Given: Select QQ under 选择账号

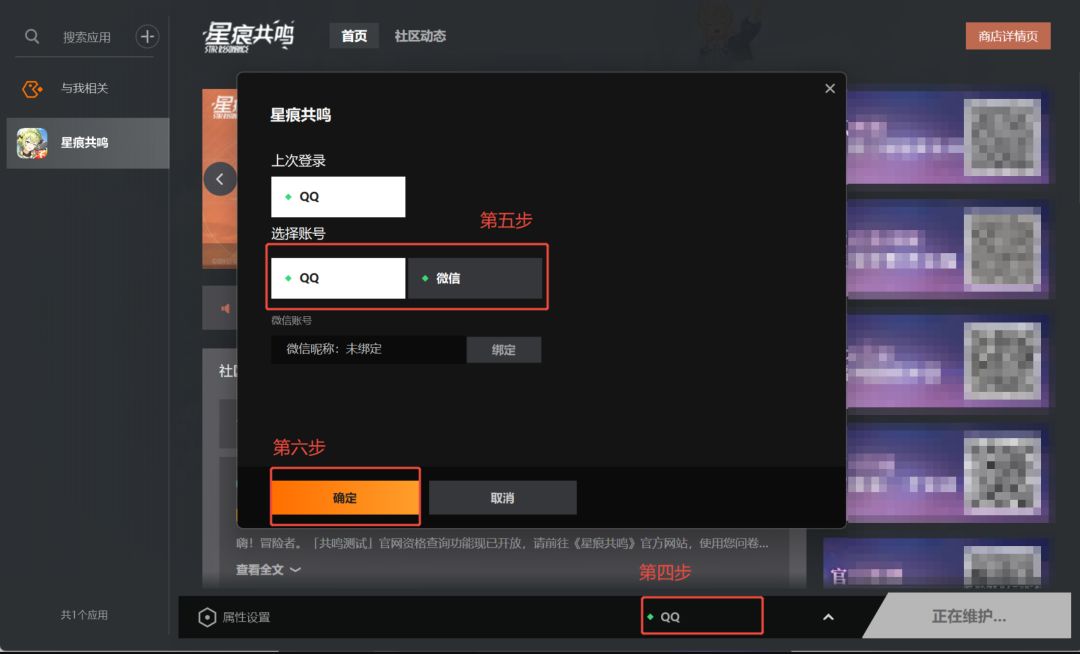Looking at the screenshot, I should (338, 278).
